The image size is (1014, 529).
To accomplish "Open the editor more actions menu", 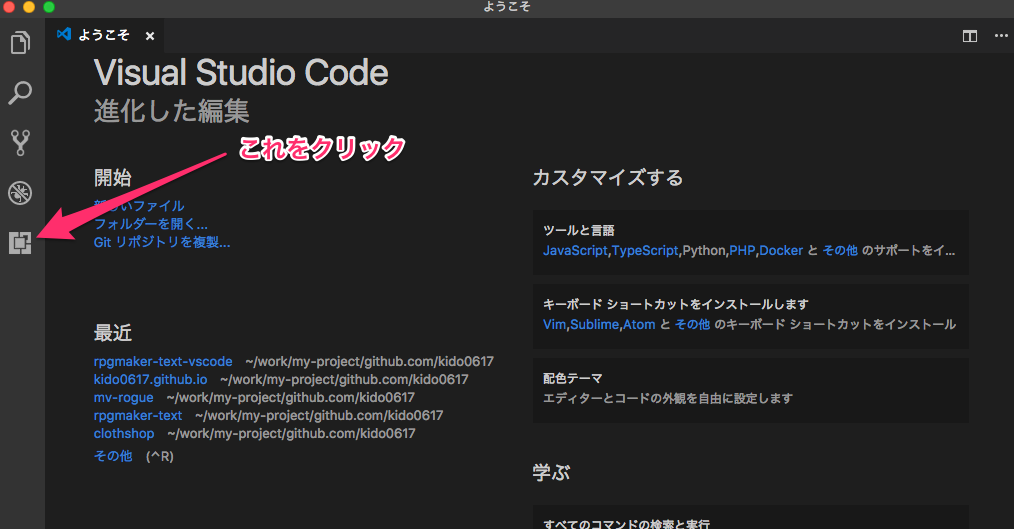I will pos(1001,36).
